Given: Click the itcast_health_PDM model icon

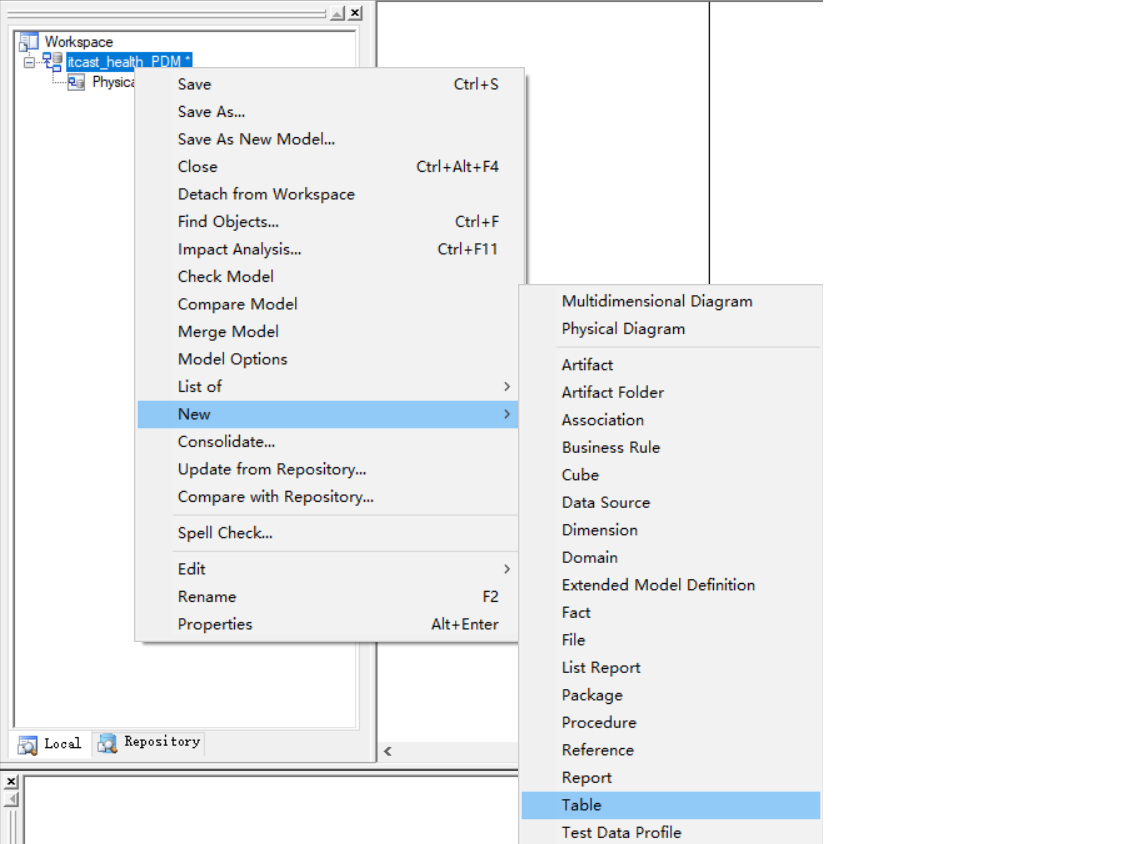Looking at the screenshot, I should coord(52,62).
